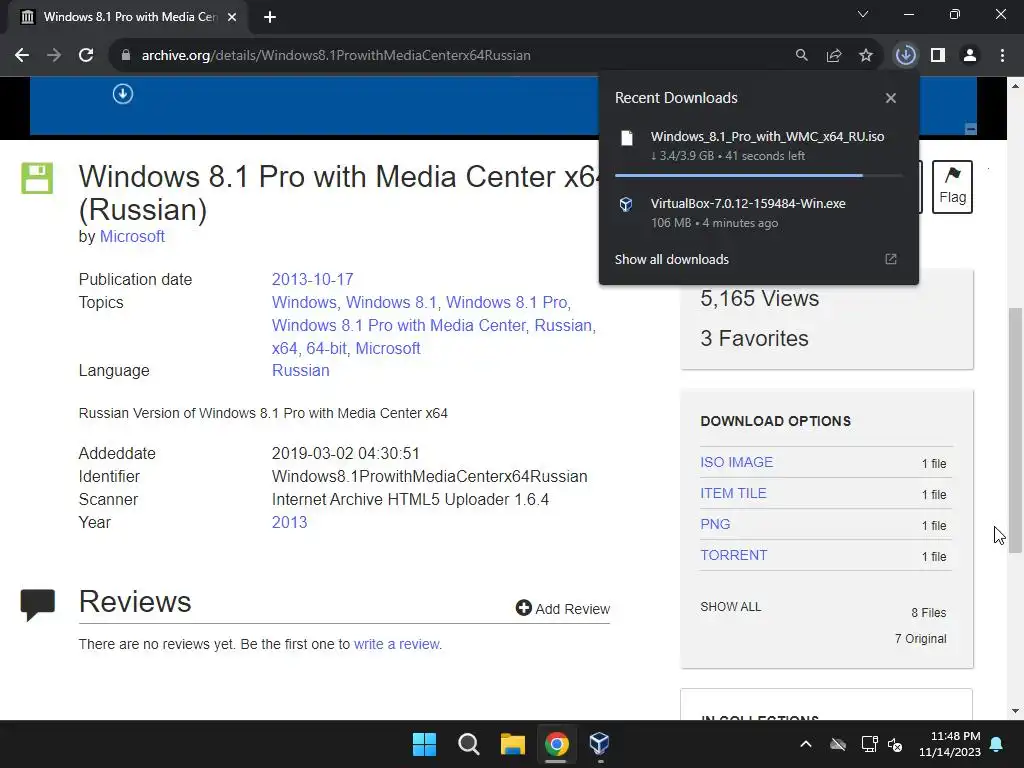Image resolution: width=1024 pixels, height=768 pixels.
Task: Open the network tray icon
Action: (x=869, y=744)
